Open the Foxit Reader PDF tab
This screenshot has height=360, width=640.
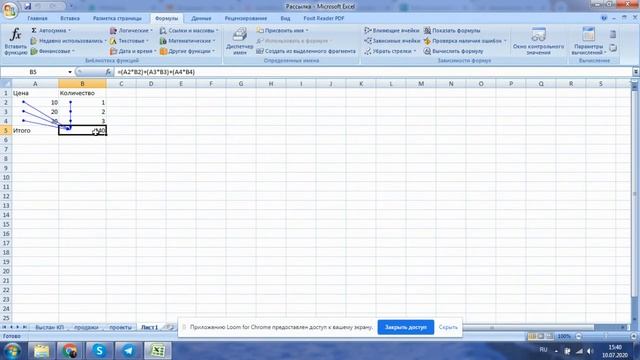pyautogui.click(x=324, y=18)
